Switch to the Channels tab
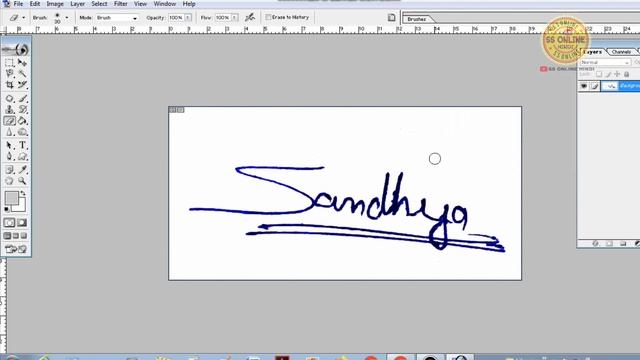640x360 pixels. tap(621, 52)
